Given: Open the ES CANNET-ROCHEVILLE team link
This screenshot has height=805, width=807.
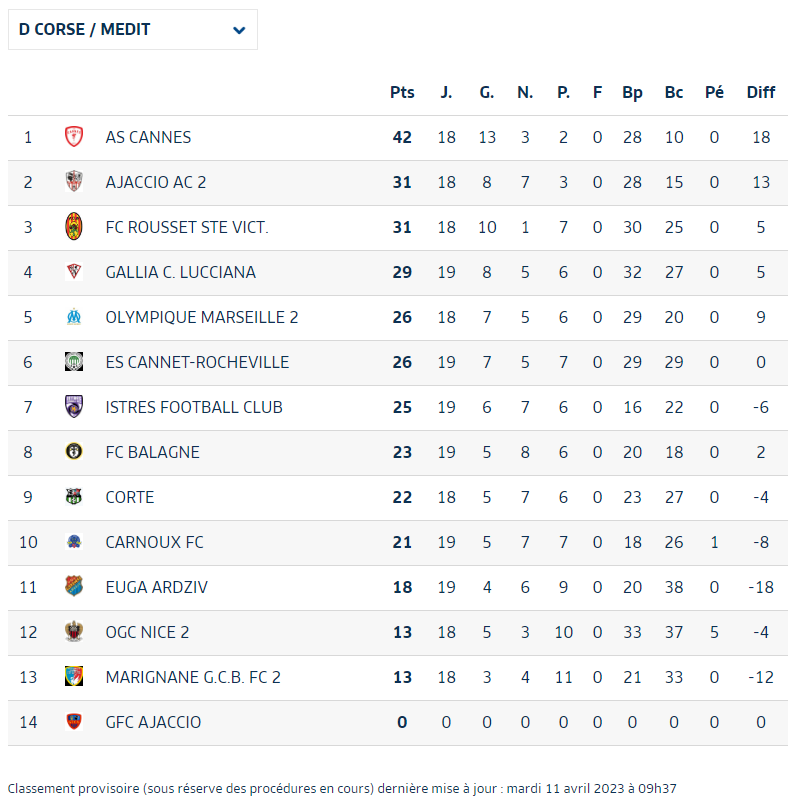Looking at the screenshot, I should pos(197,362).
